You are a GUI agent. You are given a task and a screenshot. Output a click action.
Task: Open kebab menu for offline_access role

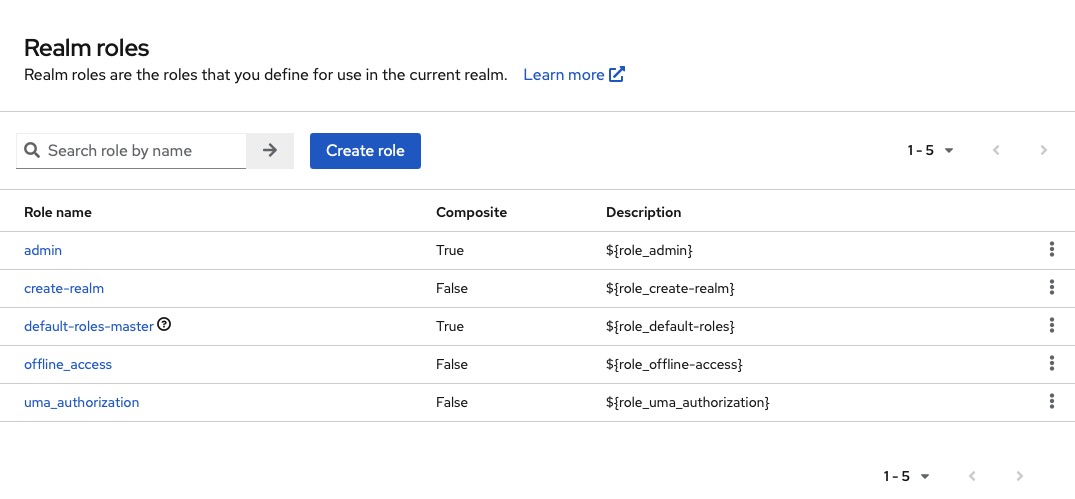(x=1052, y=364)
